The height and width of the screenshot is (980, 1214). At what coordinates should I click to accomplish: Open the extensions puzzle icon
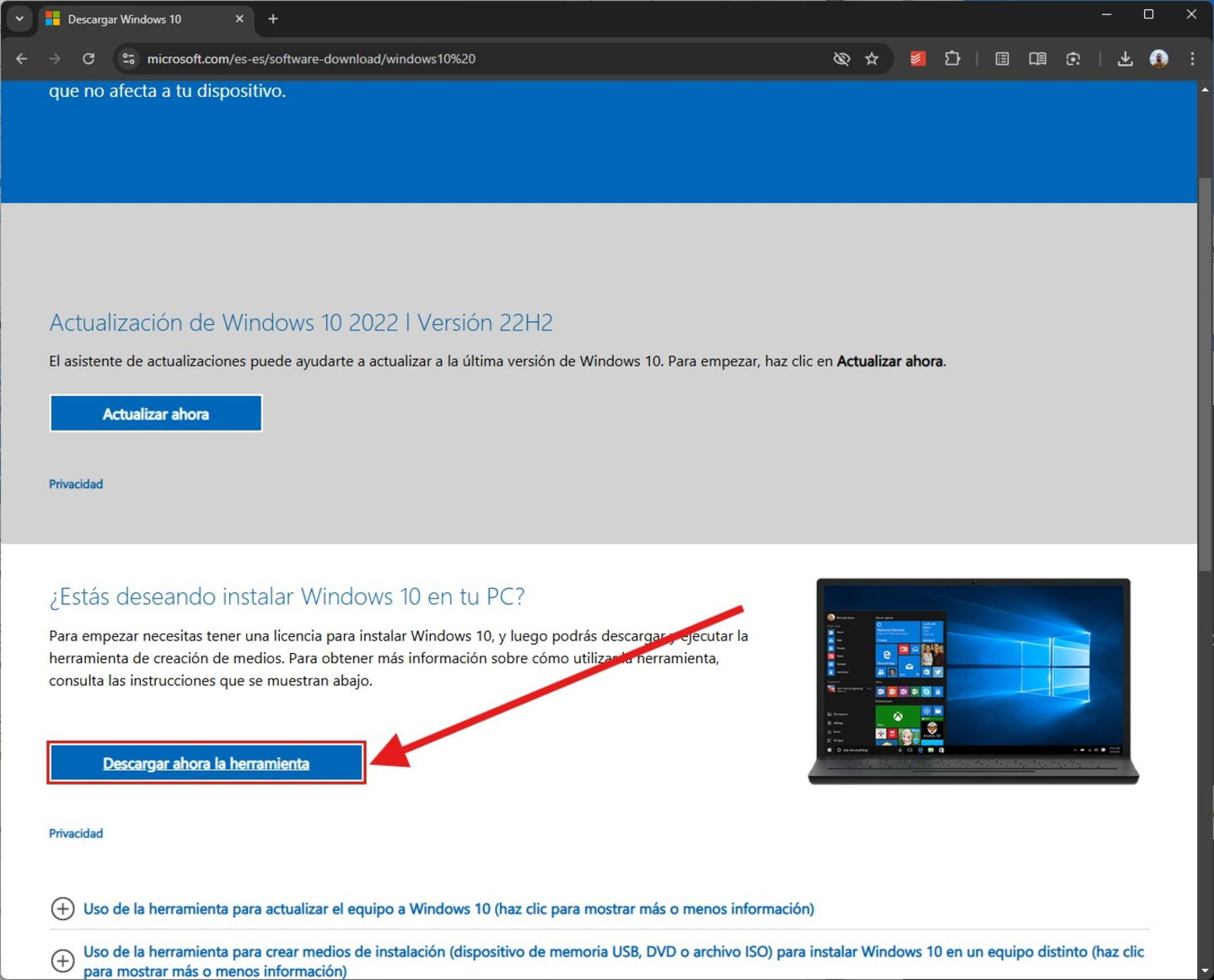coord(953,59)
